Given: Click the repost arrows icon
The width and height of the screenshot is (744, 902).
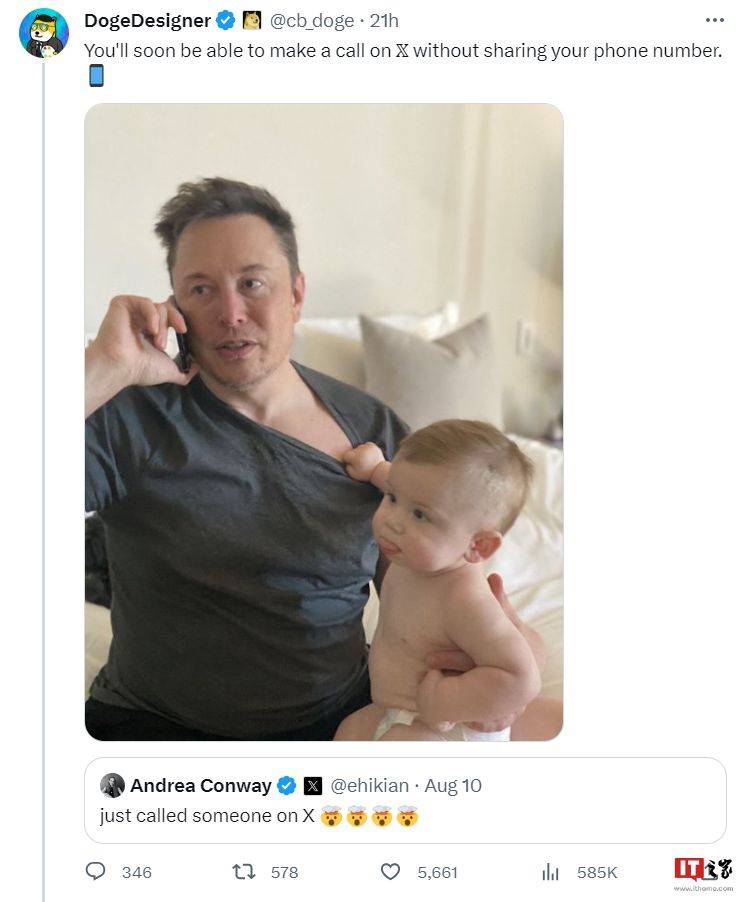Looking at the screenshot, I should tap(244, 872).
